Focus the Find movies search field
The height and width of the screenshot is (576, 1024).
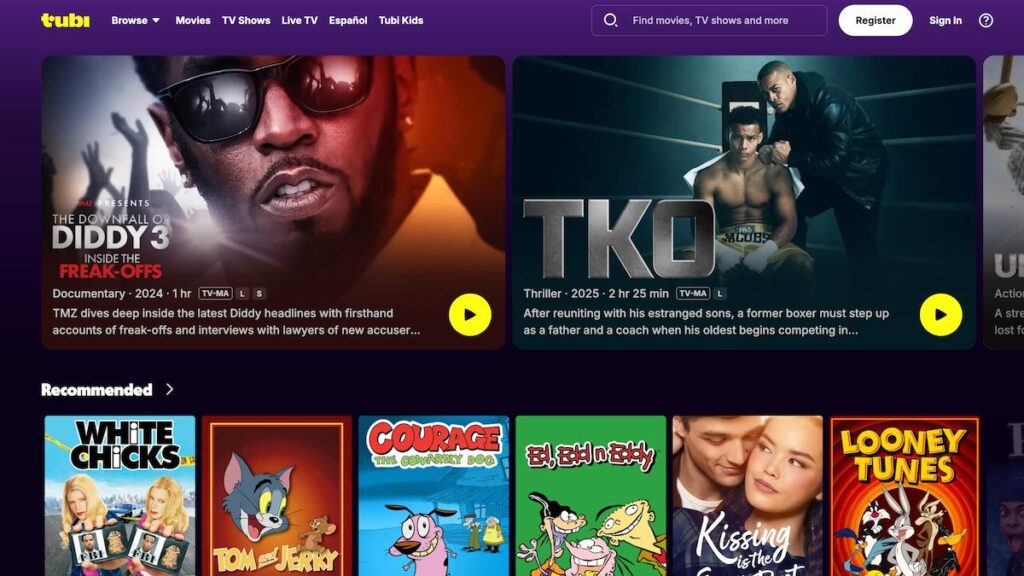709,20
